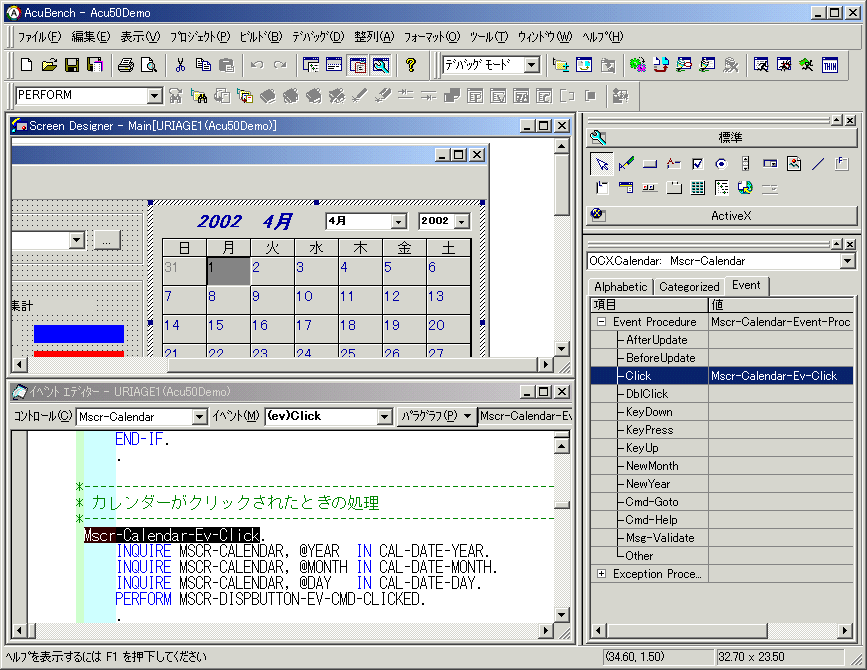Select the scroll bar control tool
Image resolution: width=867 pixels, height=670 pixels.
click(745, 164)
